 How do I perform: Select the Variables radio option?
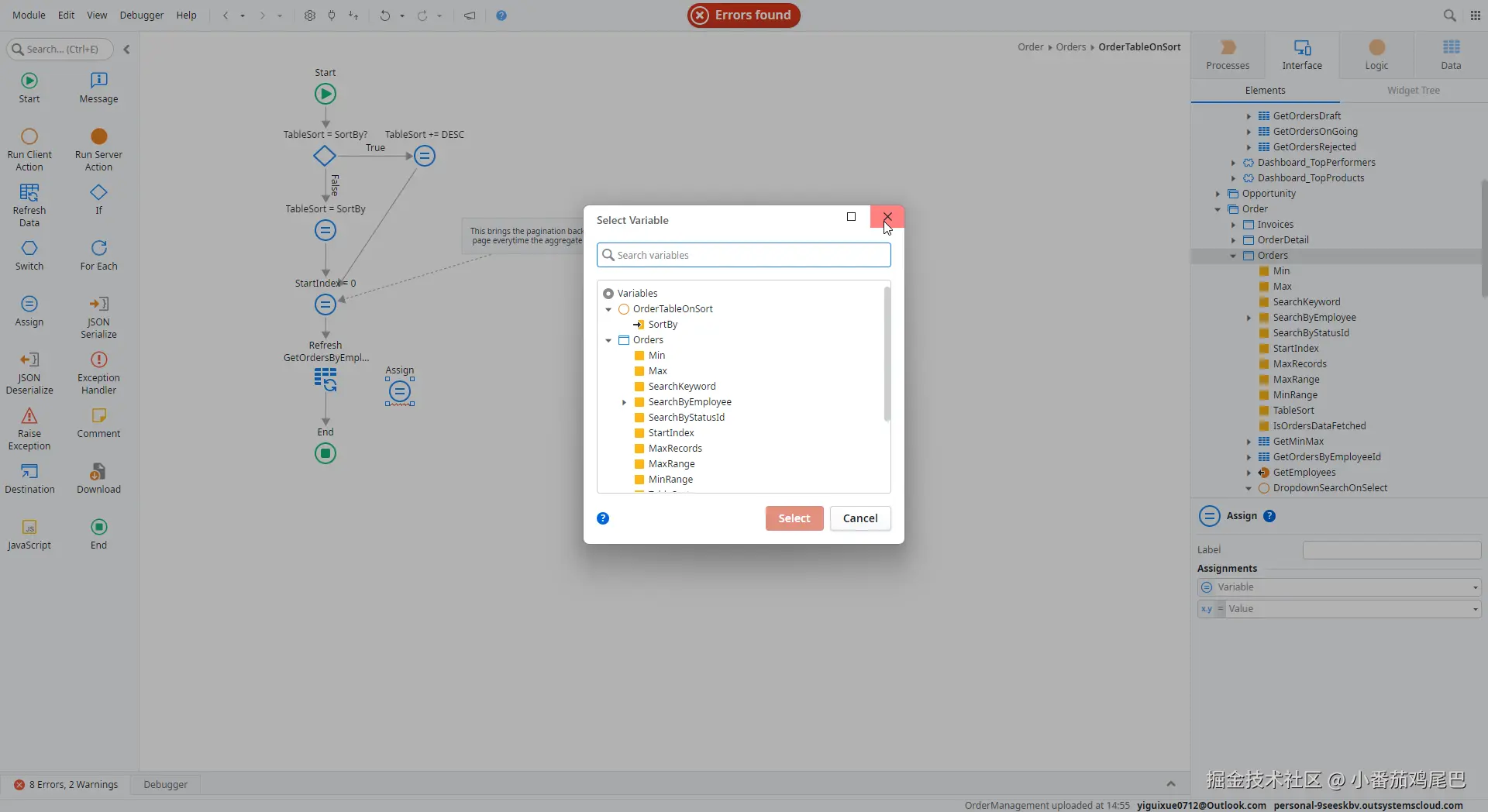coord(608,294)
